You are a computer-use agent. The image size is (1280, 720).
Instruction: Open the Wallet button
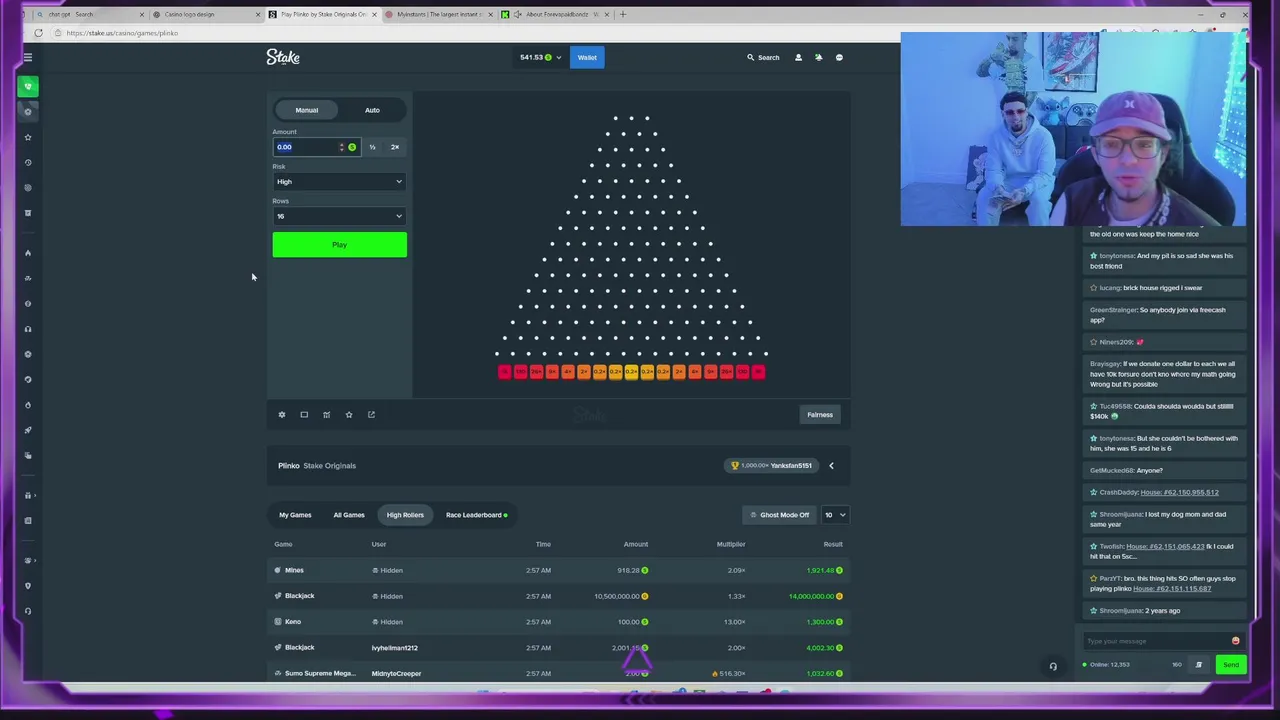pos(587,57)
